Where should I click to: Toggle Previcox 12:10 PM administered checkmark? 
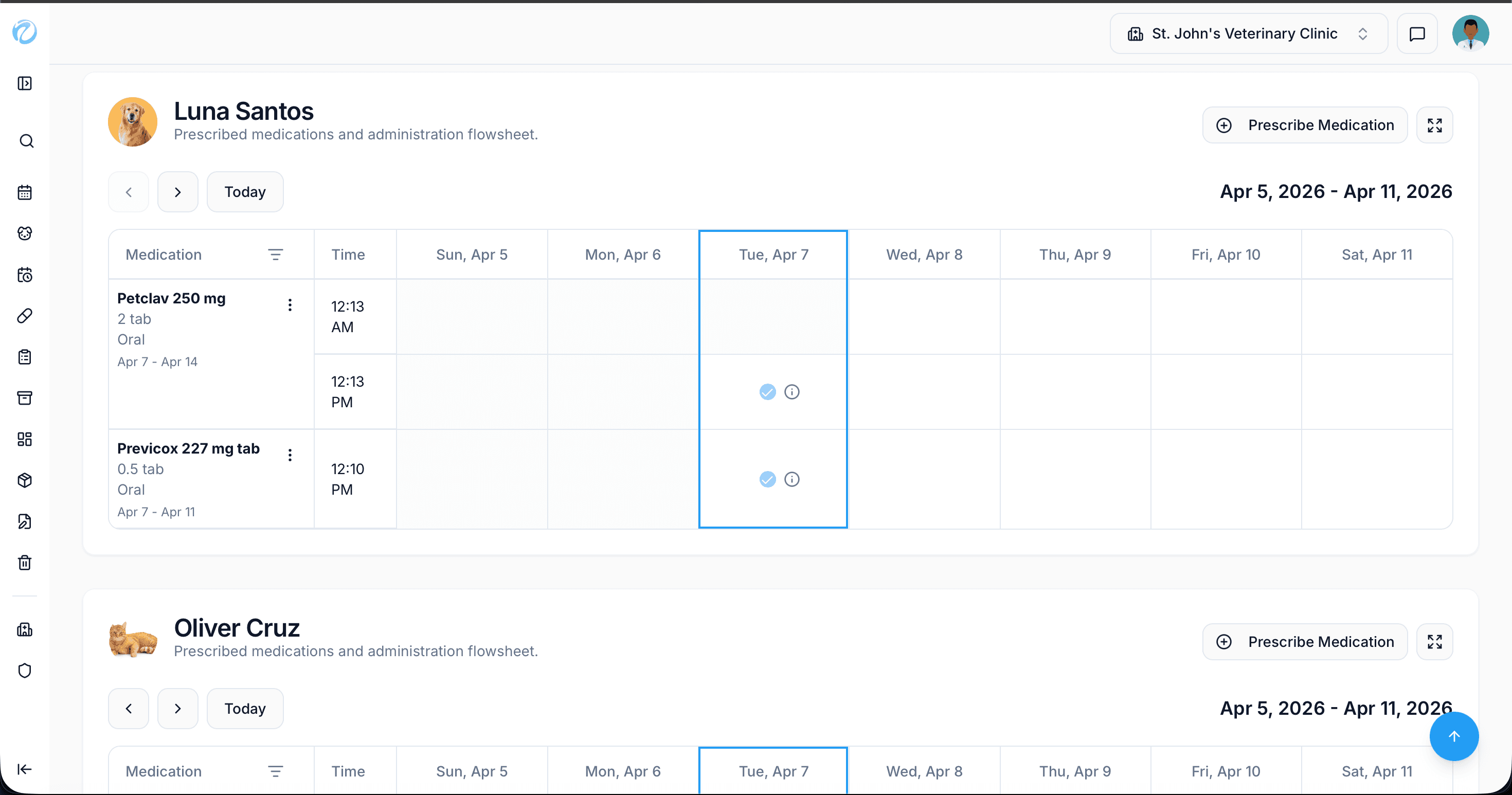point(767,479)
